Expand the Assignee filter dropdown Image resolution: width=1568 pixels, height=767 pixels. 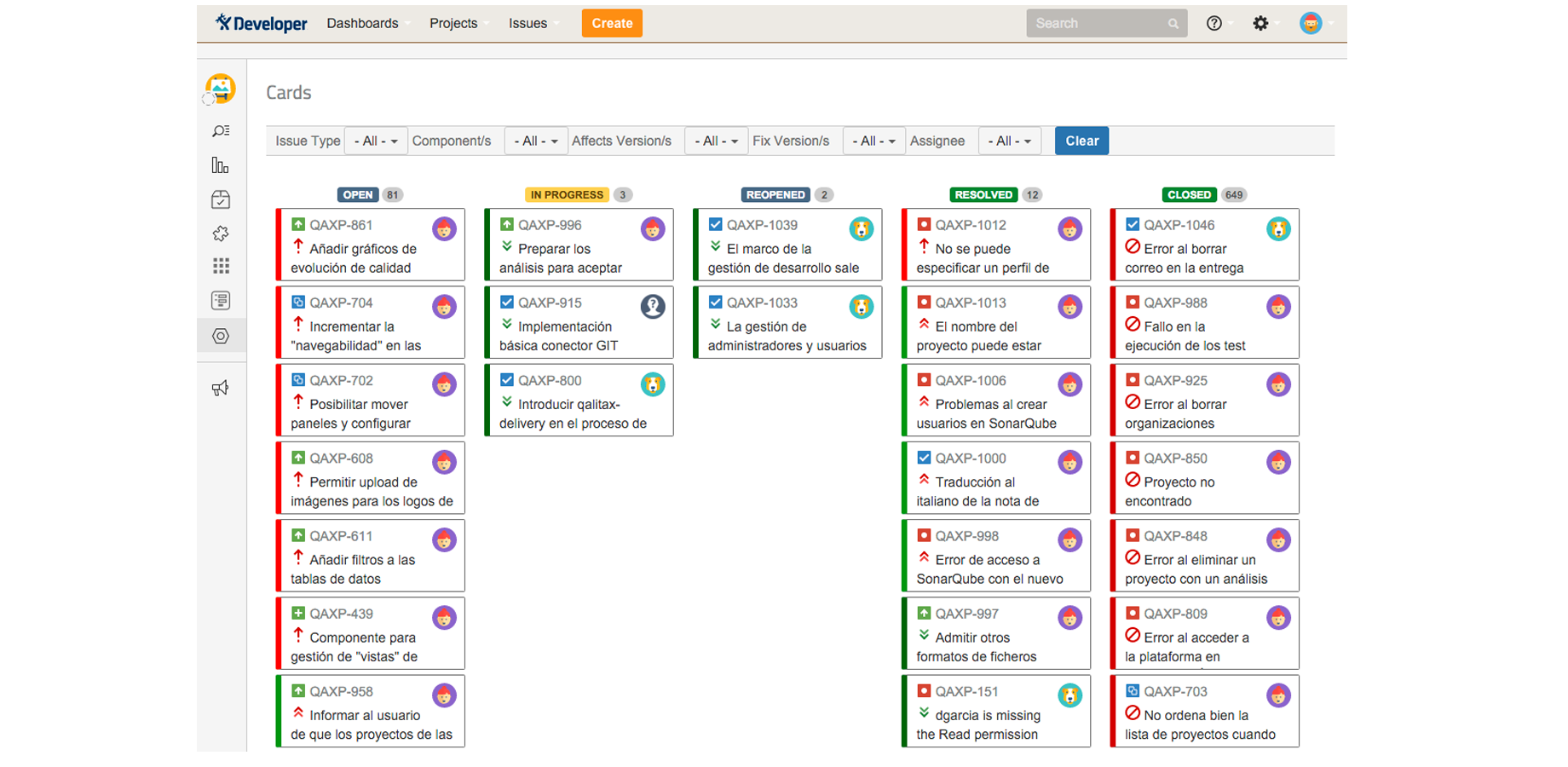1010,141
